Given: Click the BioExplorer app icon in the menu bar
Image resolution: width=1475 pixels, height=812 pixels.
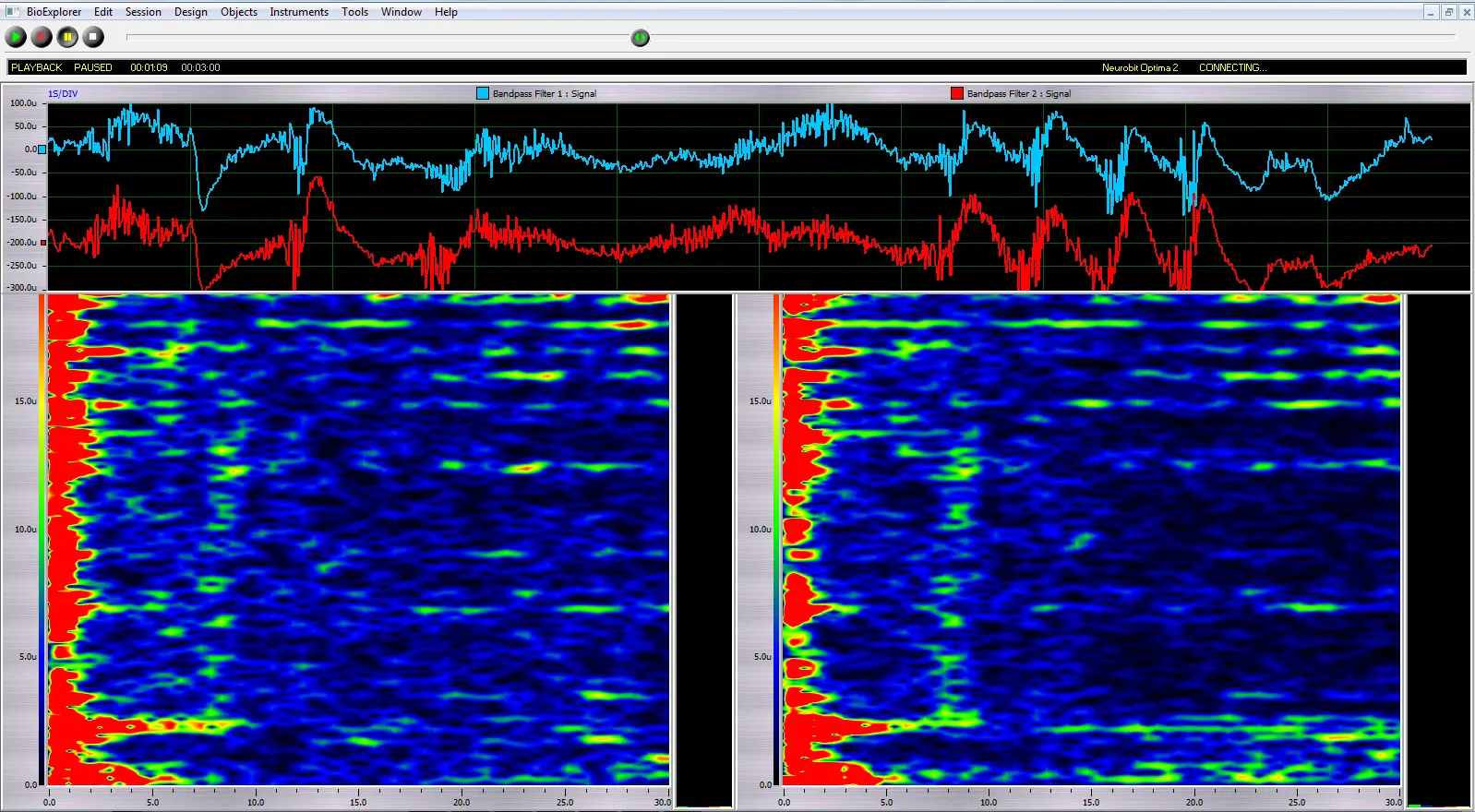Looking at the screenshot, I should pyautogui.click(x=12, y=12).
